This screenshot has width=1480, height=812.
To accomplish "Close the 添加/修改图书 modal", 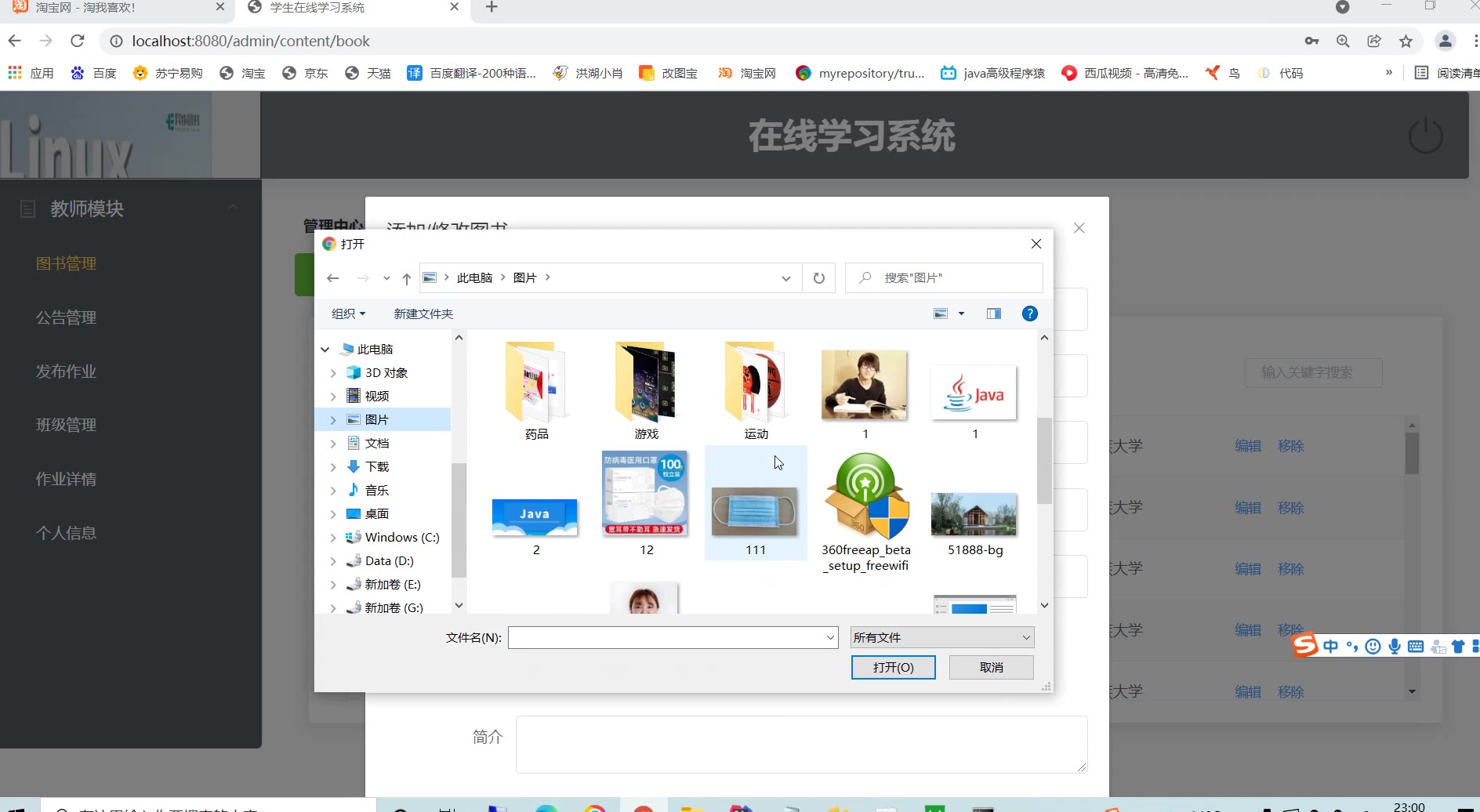I will point(1079,228).
